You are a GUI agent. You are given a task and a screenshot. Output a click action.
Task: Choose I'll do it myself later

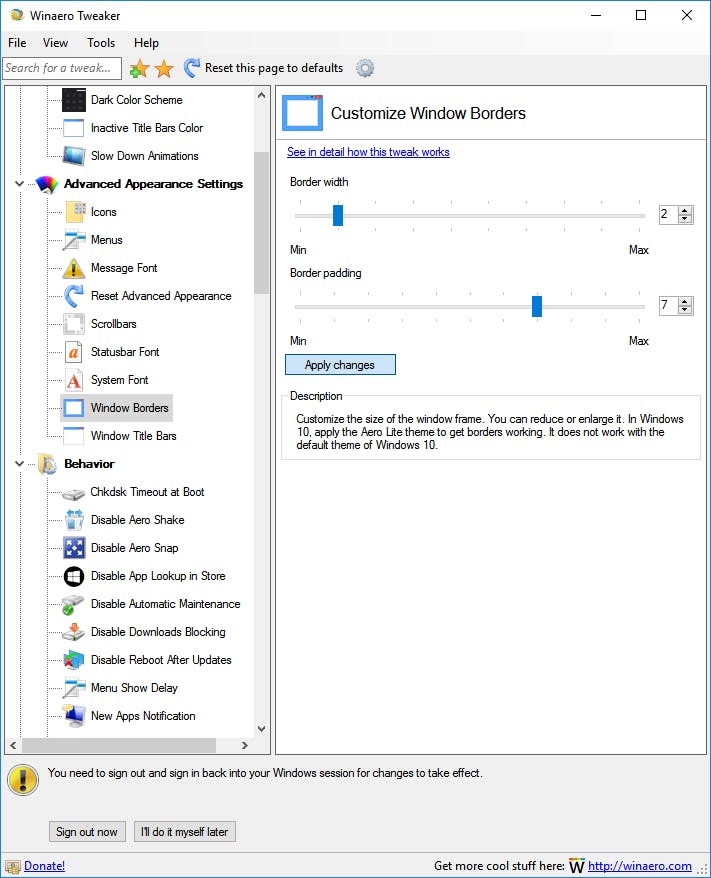coord(185,832)
